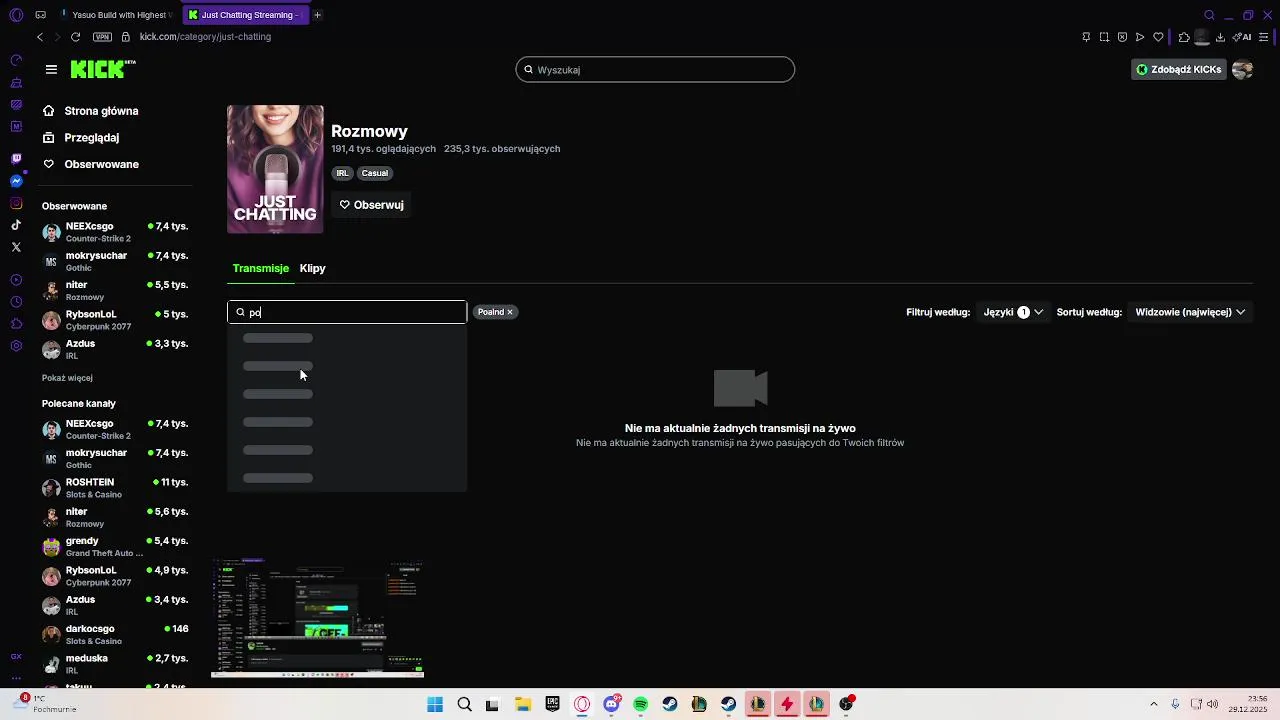Open the ad blocker shield icon
Screen dimensions: 1280x720
pos(1122,37)
